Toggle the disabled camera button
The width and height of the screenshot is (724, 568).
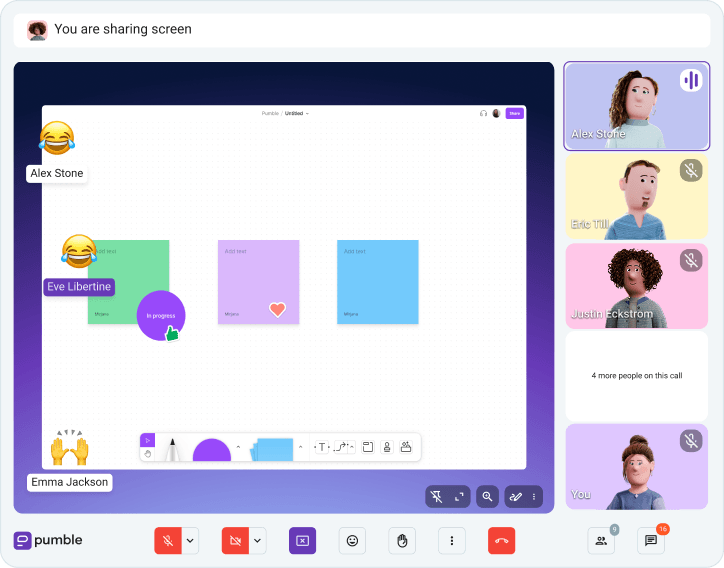[x=235, y=540]
